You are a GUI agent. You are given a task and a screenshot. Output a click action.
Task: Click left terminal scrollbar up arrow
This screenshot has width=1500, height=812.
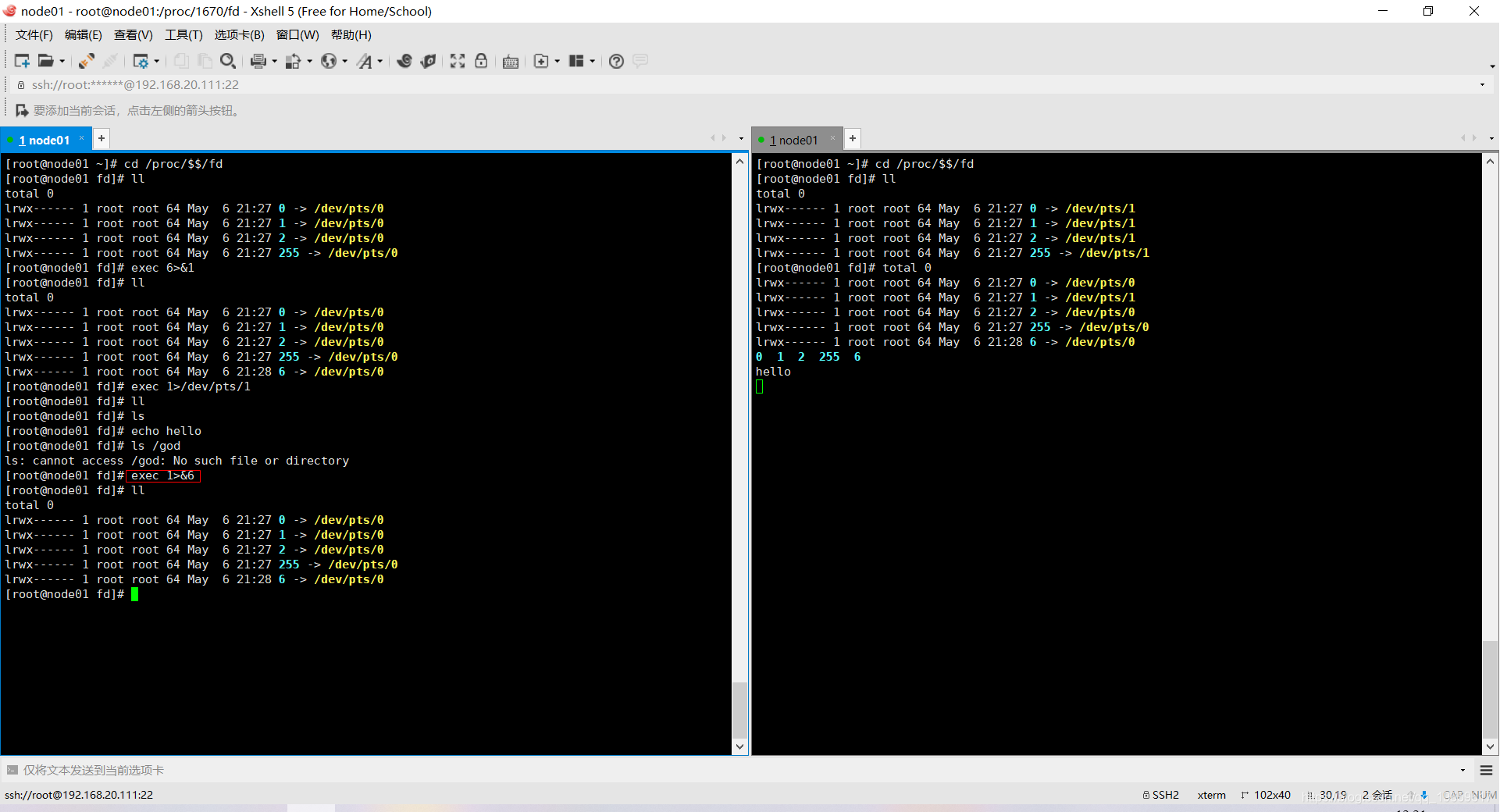coord(739,162)
